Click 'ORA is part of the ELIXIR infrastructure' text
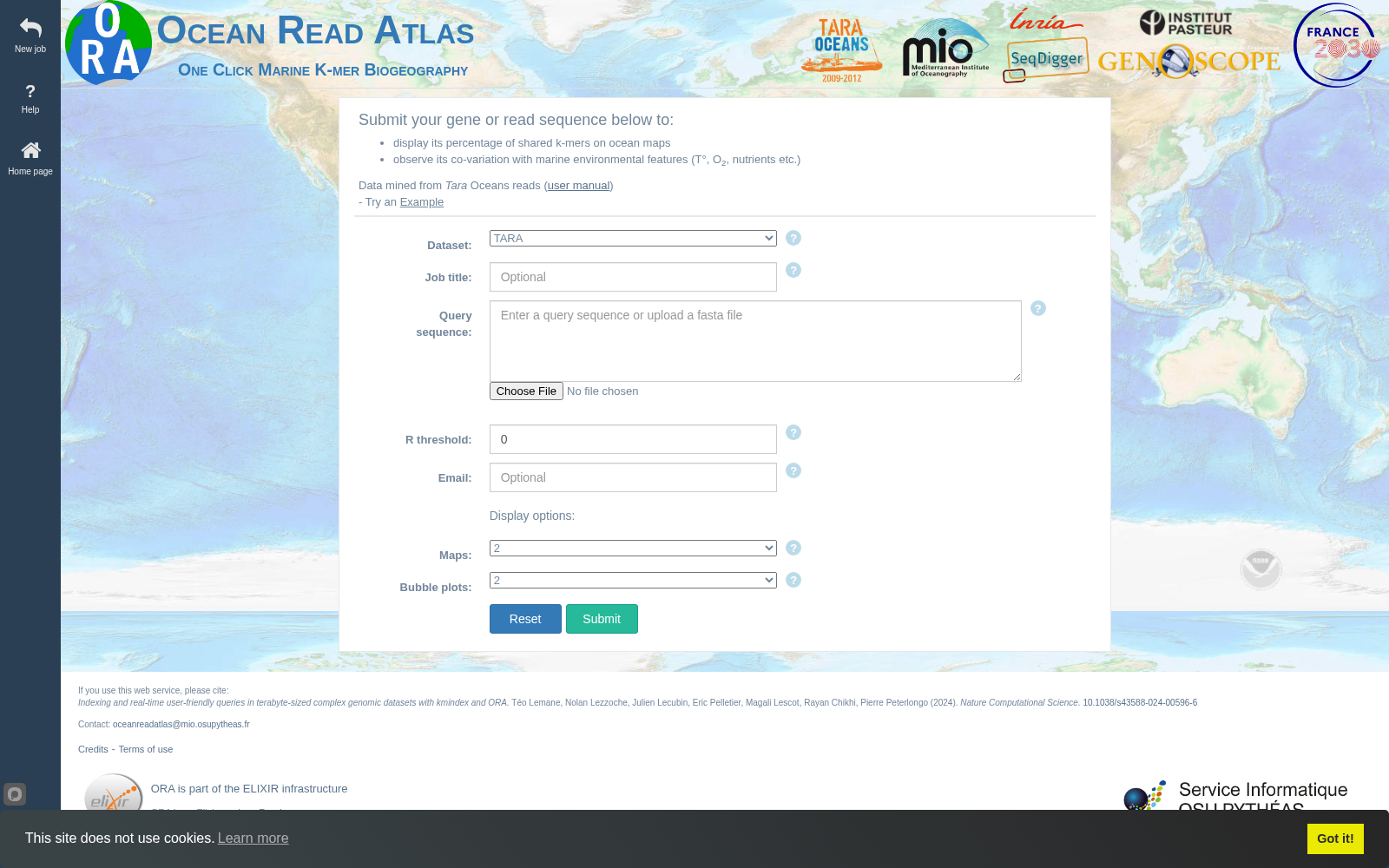The height and width of the screenshot is (868, 1389). coord(249,789)
